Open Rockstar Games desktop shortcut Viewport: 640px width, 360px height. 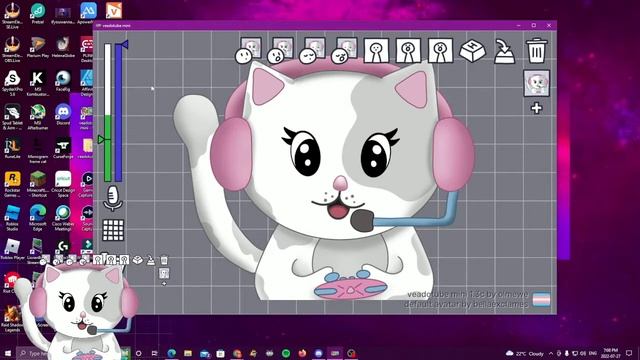tap(12, 184)
